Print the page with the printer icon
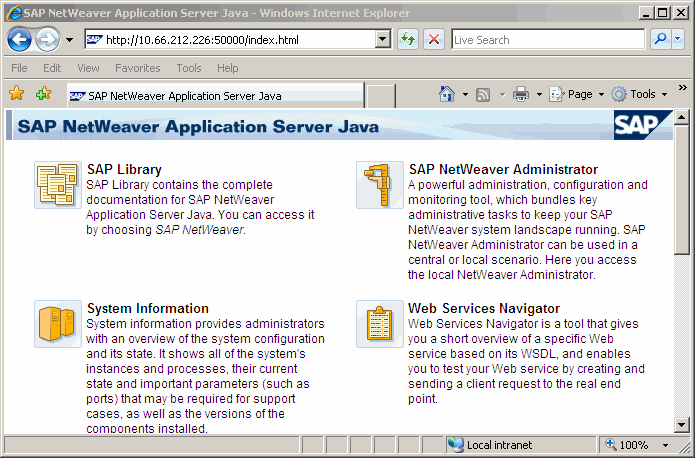Viewport: 695px width, 458px height. [521, 94]
